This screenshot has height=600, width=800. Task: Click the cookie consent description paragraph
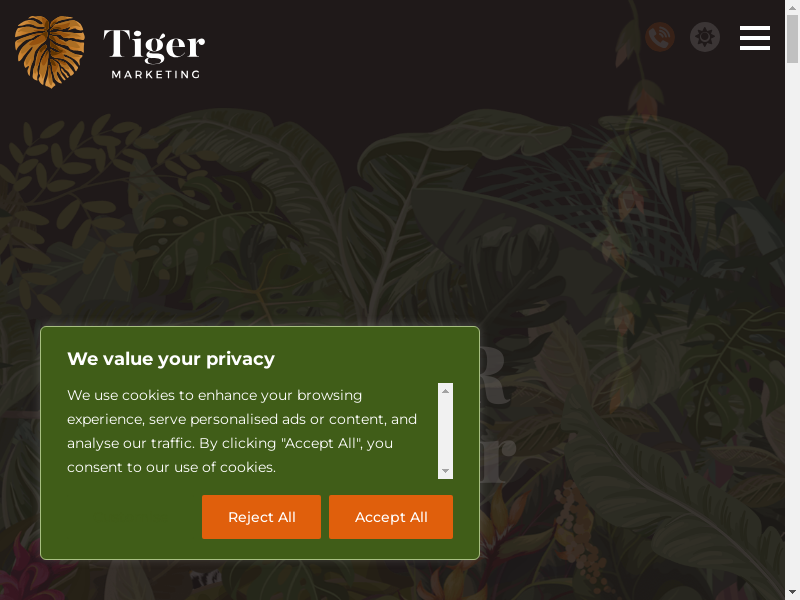point(242,431)
